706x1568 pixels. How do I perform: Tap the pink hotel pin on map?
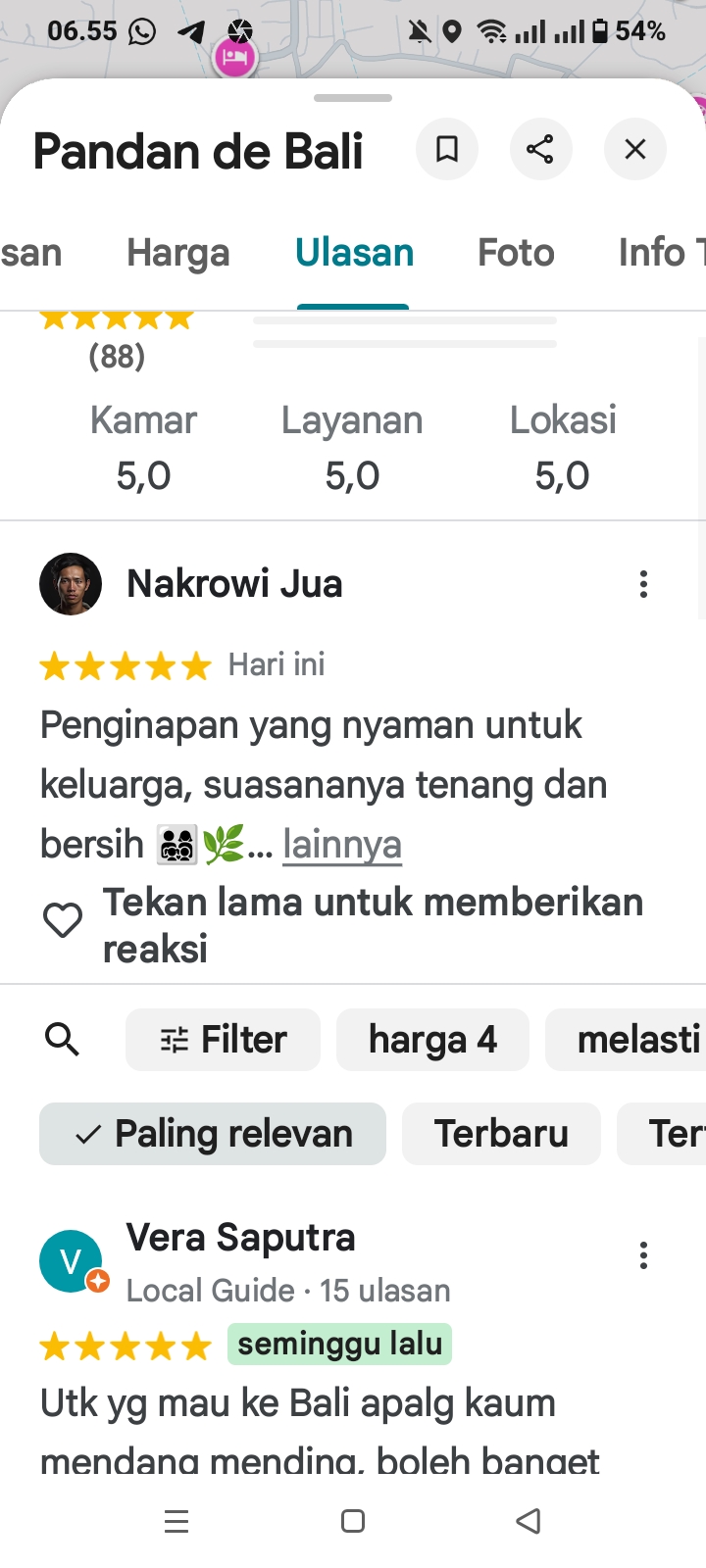tap(234, 57)
